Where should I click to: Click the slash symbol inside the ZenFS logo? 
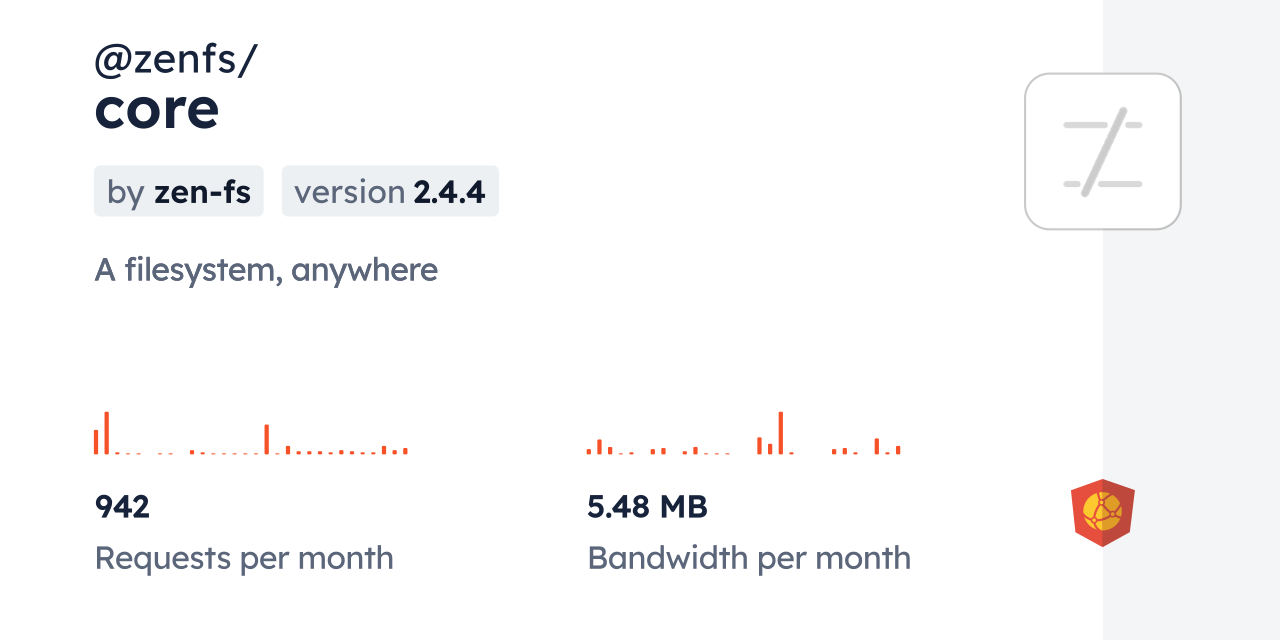click(1103, 153)
